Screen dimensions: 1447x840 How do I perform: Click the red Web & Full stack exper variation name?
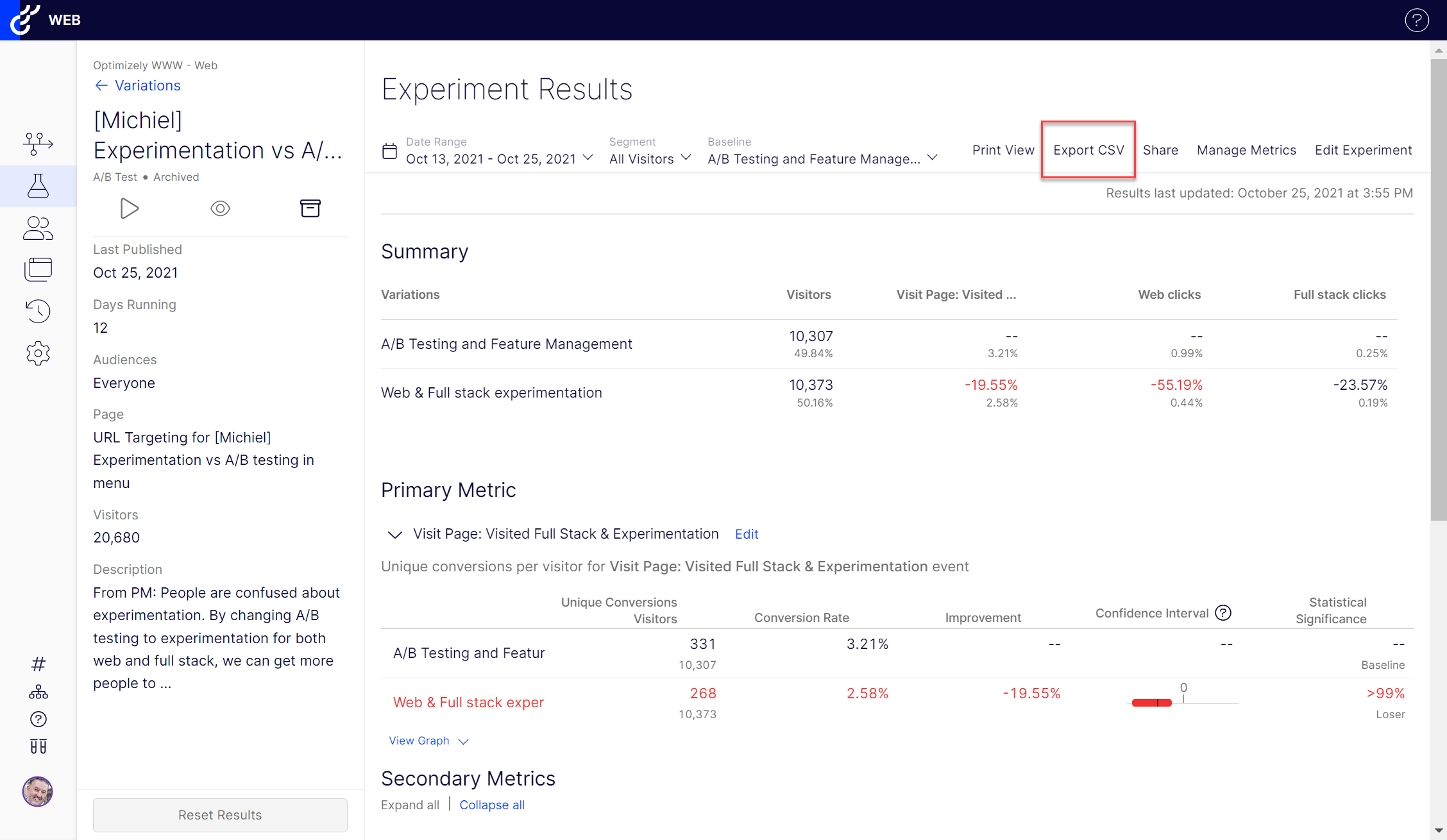pyautogui.click(x=468, y=703)
